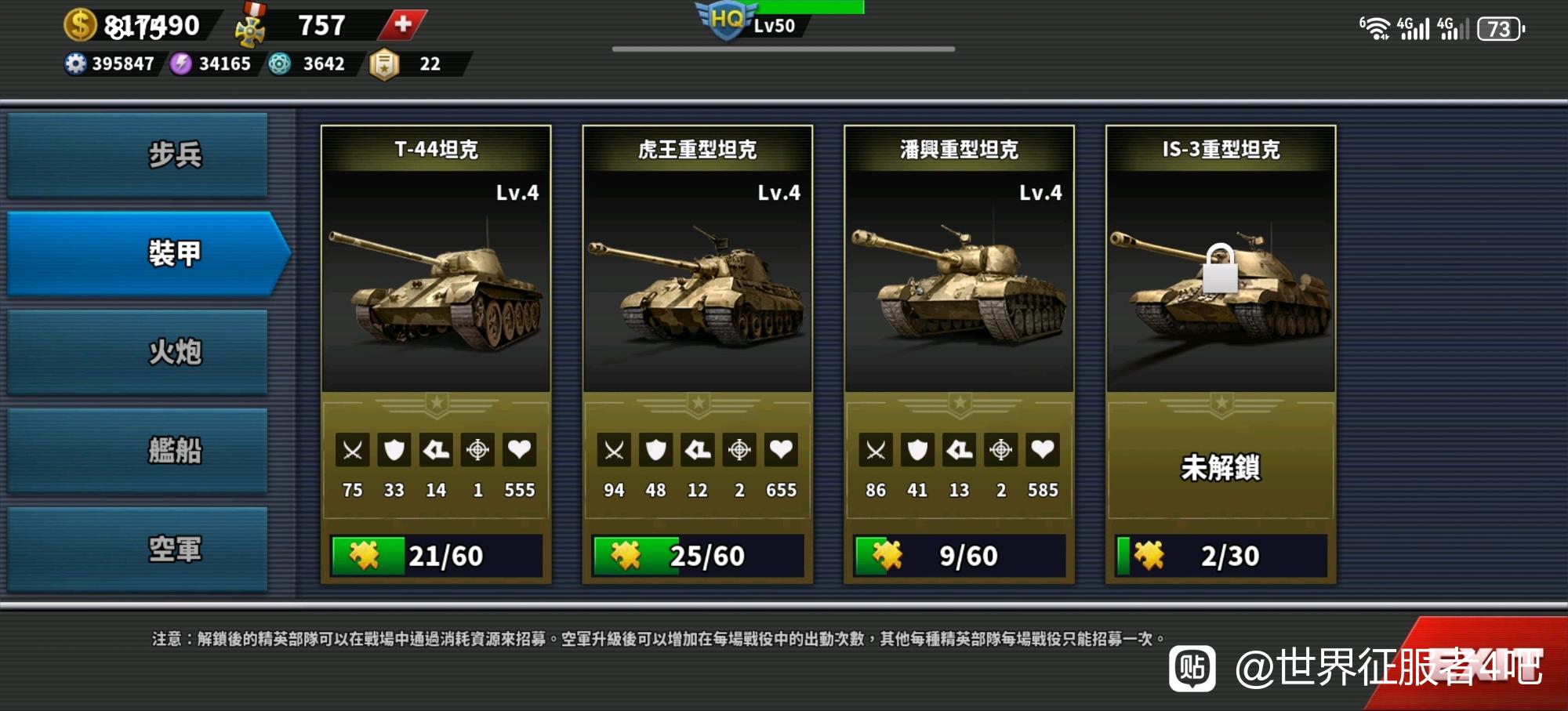Click the gold dollar coin icon
The height and width of the screenshot is (711, 1568).
pos(80,25)
